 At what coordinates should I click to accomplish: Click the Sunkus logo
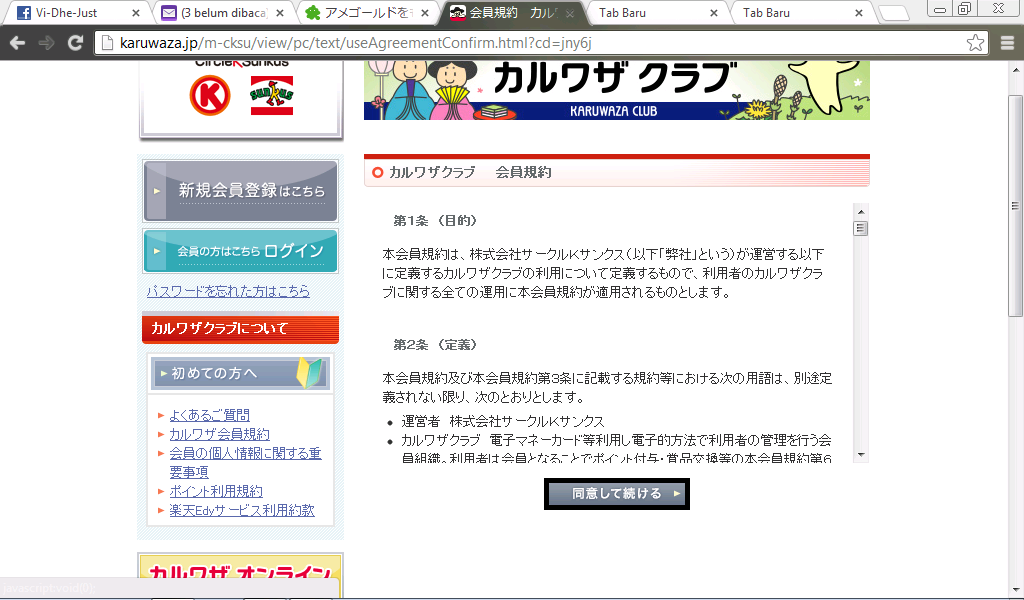(272, 96)
